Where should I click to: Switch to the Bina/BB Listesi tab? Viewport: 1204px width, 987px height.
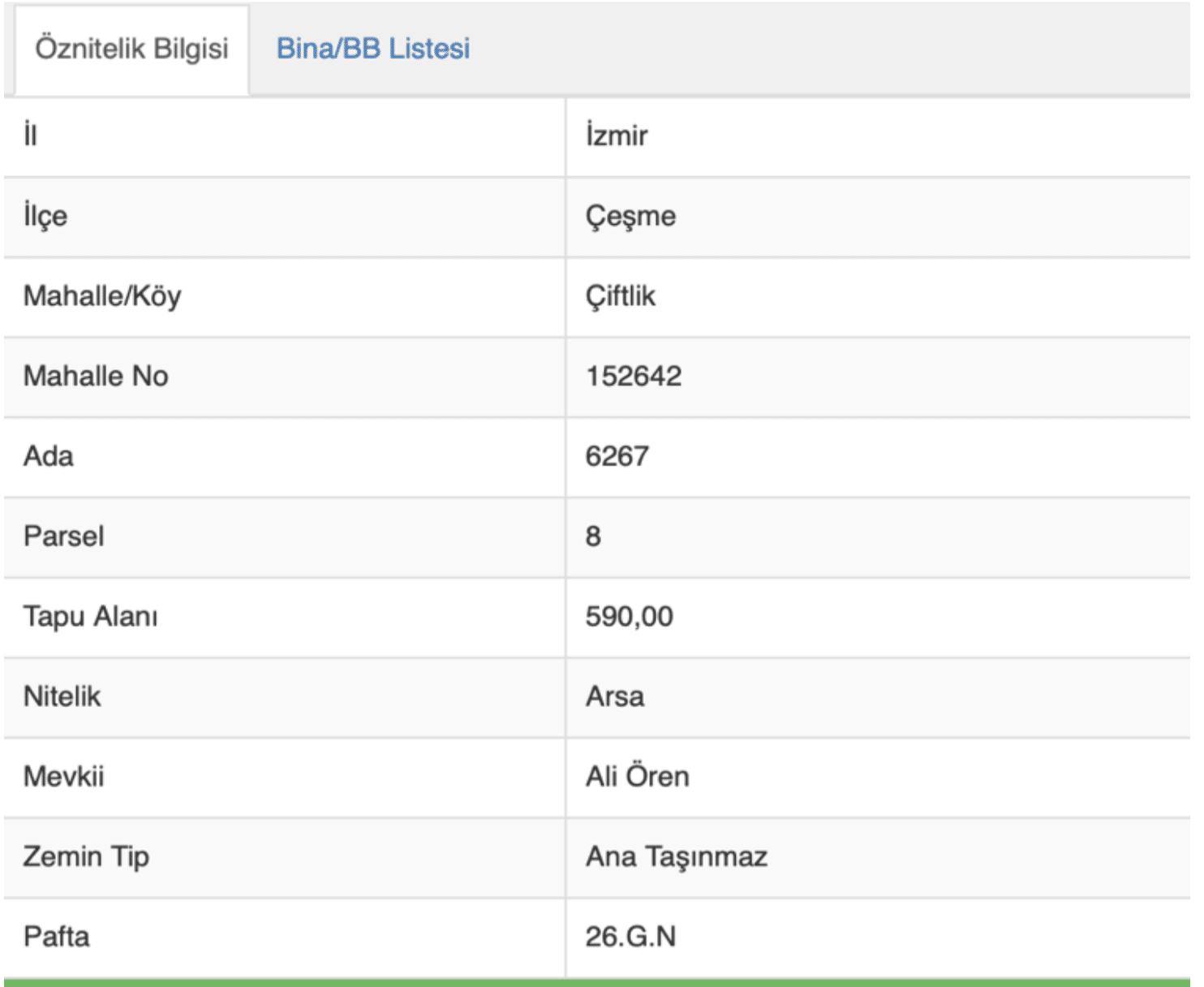372,49
